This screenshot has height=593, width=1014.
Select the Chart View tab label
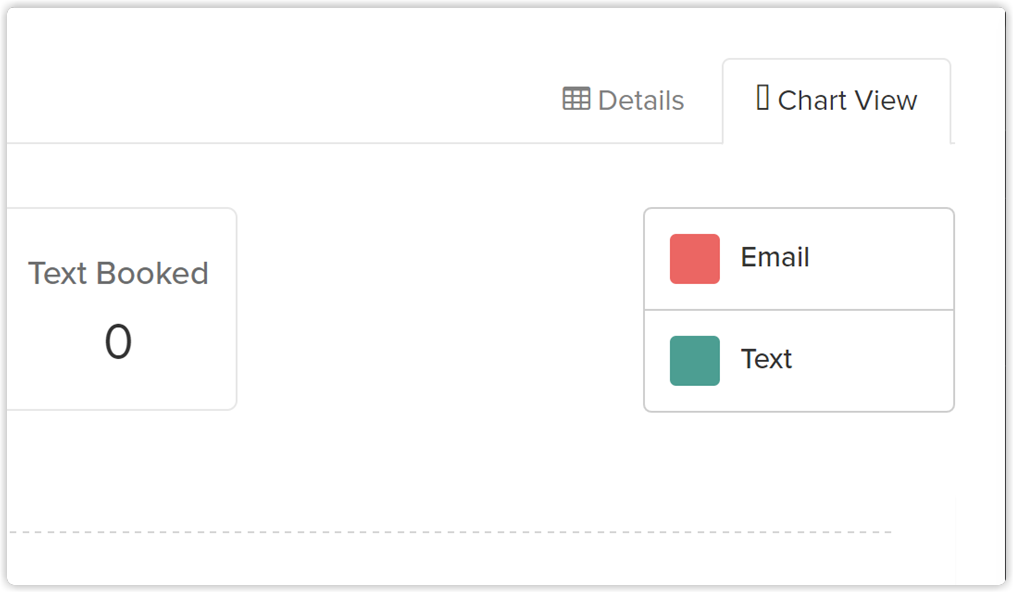pos(847,100)
